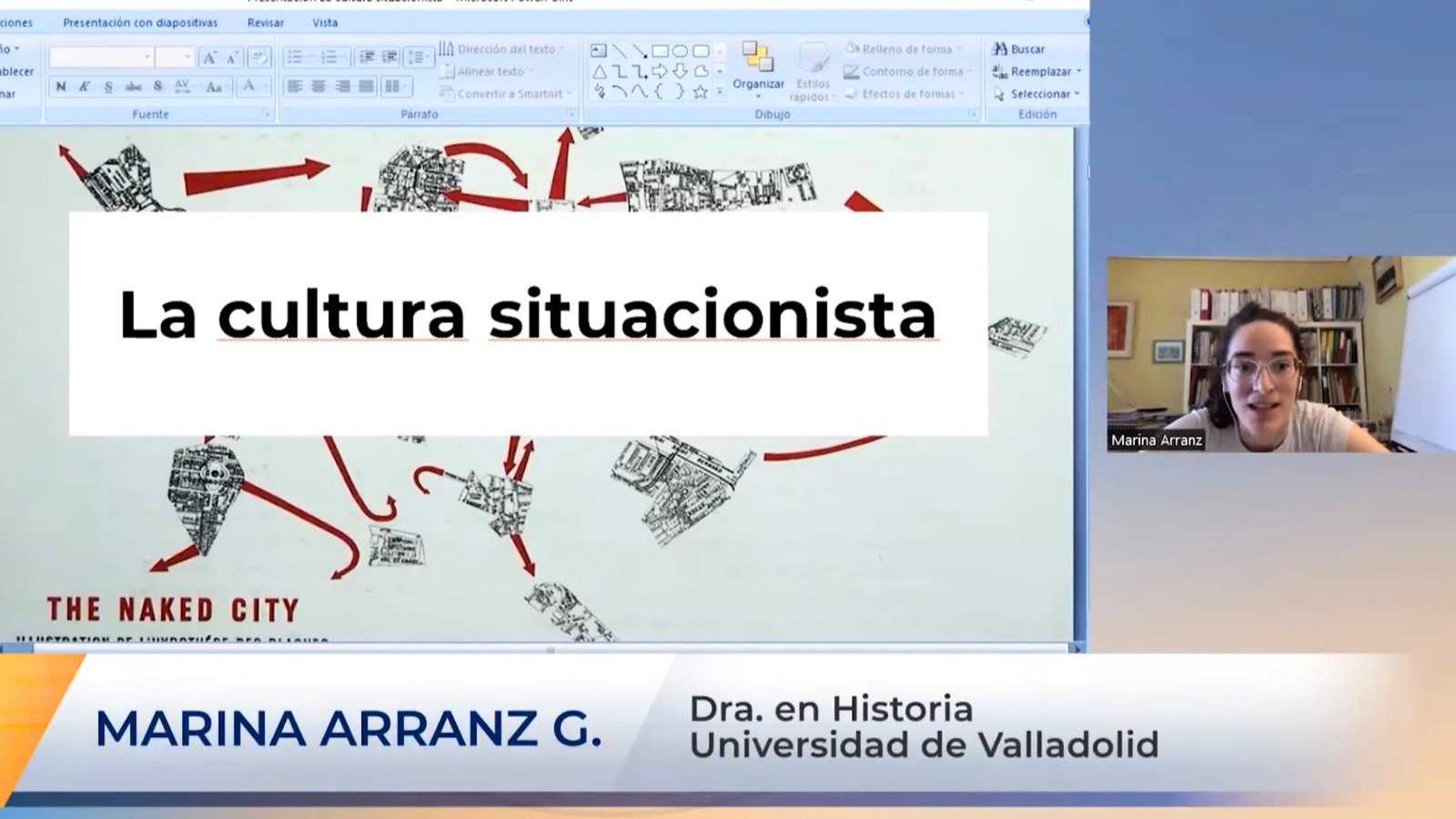
Task: Select the ellipse shape
Action: (x=680, y=51)
